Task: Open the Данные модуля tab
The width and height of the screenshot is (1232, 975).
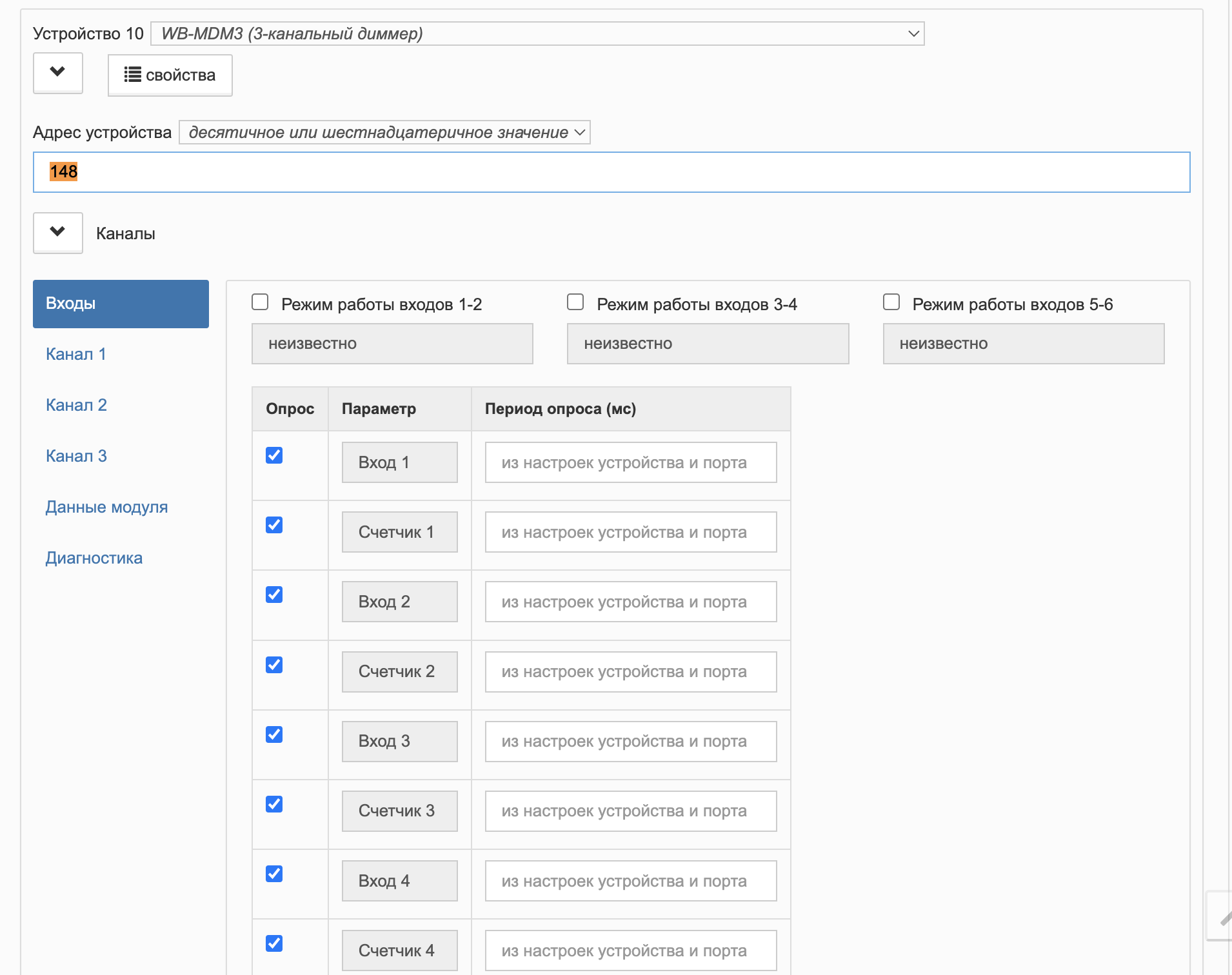Action: [x=106, y=507]
